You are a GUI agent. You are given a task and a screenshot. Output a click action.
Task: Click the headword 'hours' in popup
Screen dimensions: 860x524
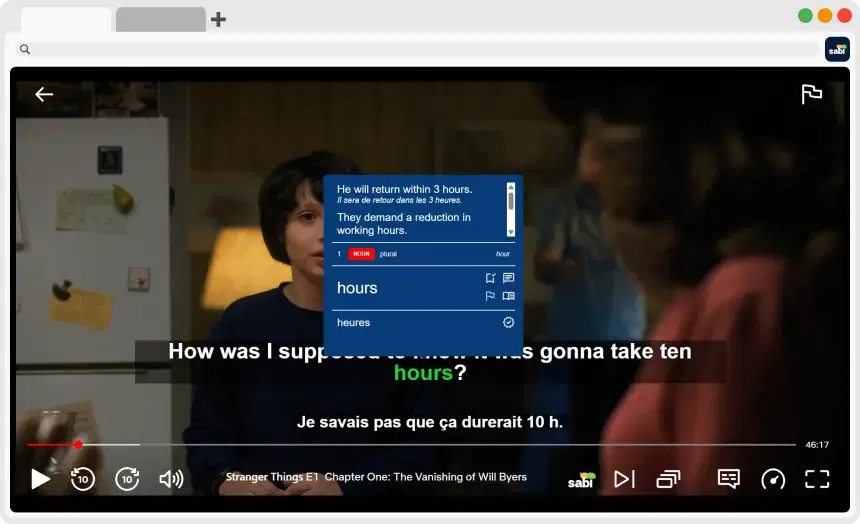(x=357, y=288)
